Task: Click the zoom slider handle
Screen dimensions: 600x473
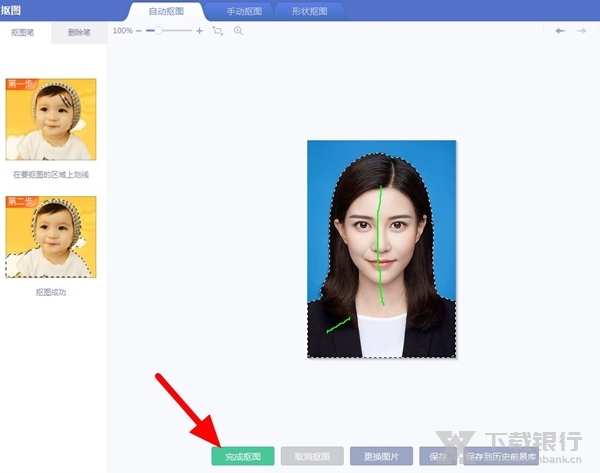Action: 158,31
